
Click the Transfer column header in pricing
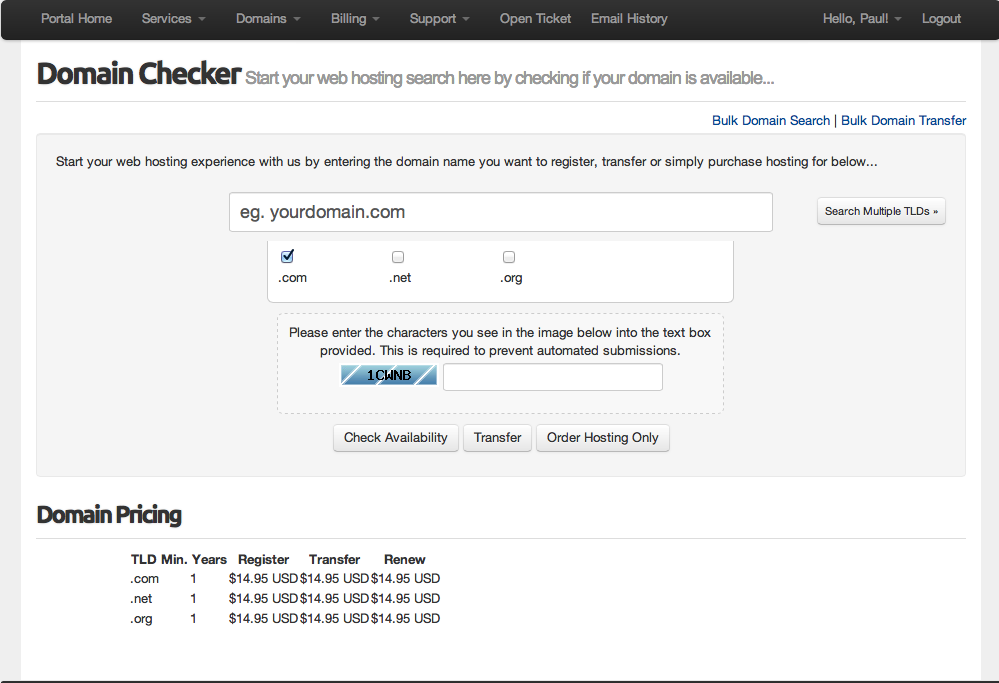pyautogui.click(x=334, y=559)
